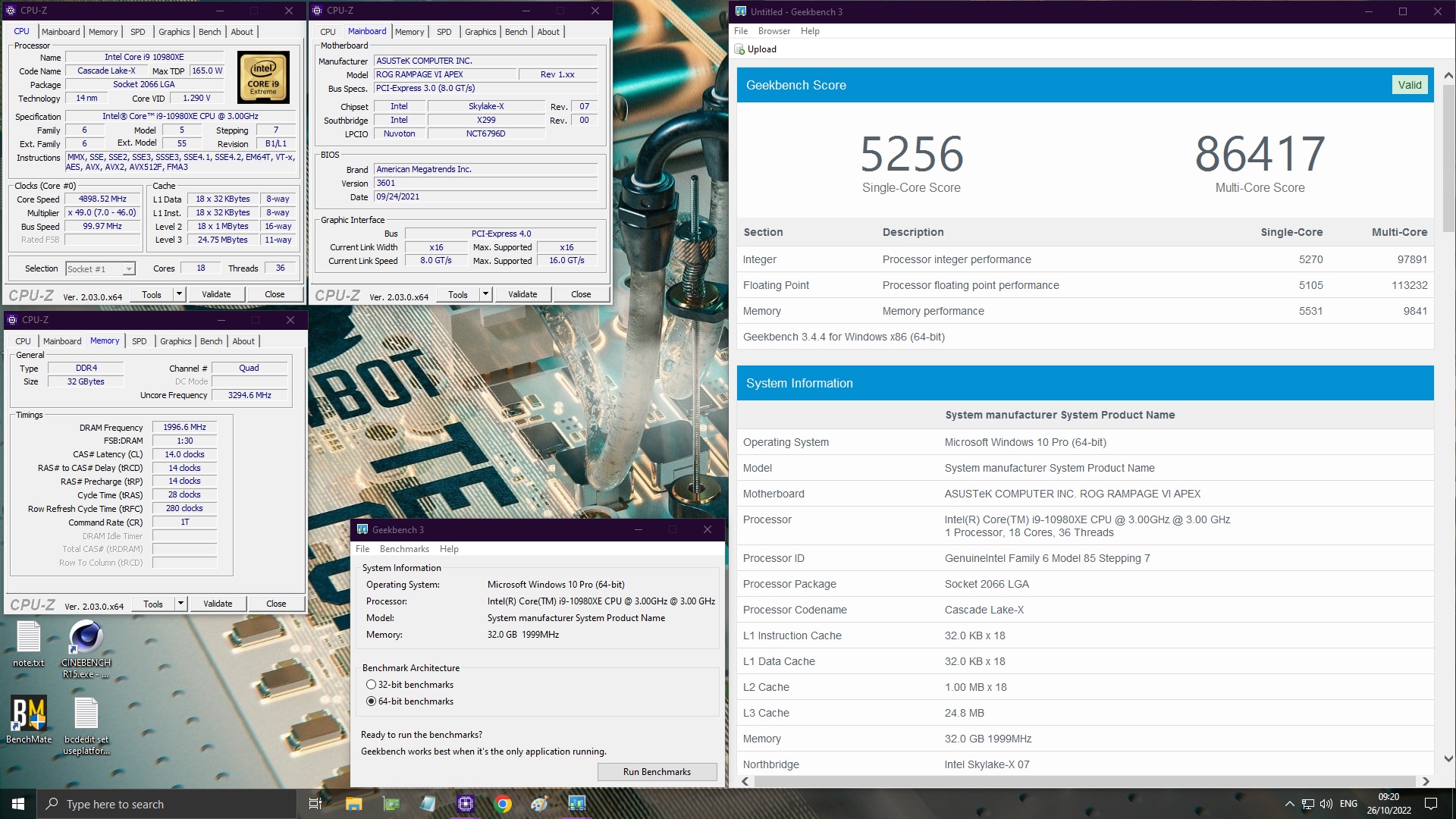Image resolution: width=1456 pixels, height=819 pixels.
Task: Click the Processor Codename Cascade Lake-X value
Action: click(984, 610)
